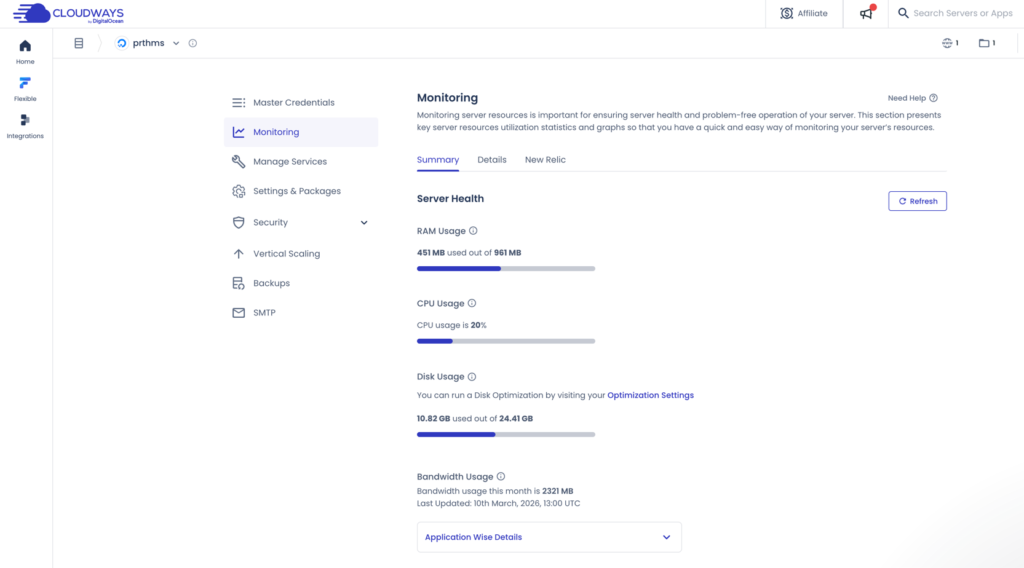Open Integrations from the left sidebar

(x=25, y=121)
